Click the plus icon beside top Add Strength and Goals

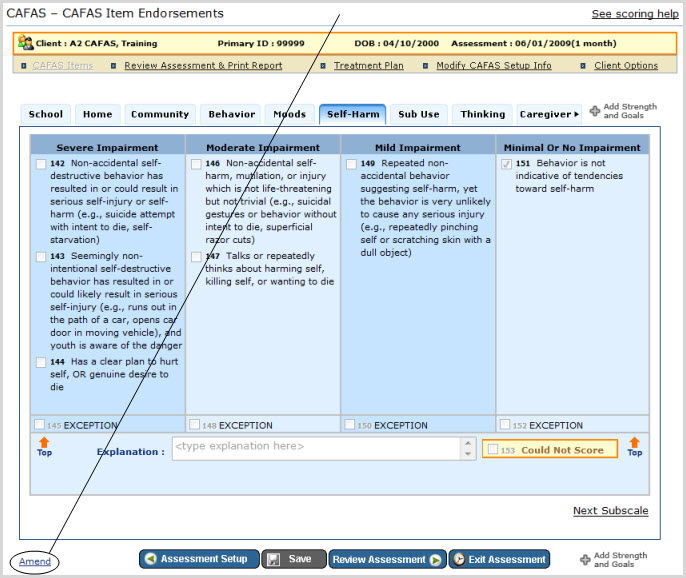595,111
